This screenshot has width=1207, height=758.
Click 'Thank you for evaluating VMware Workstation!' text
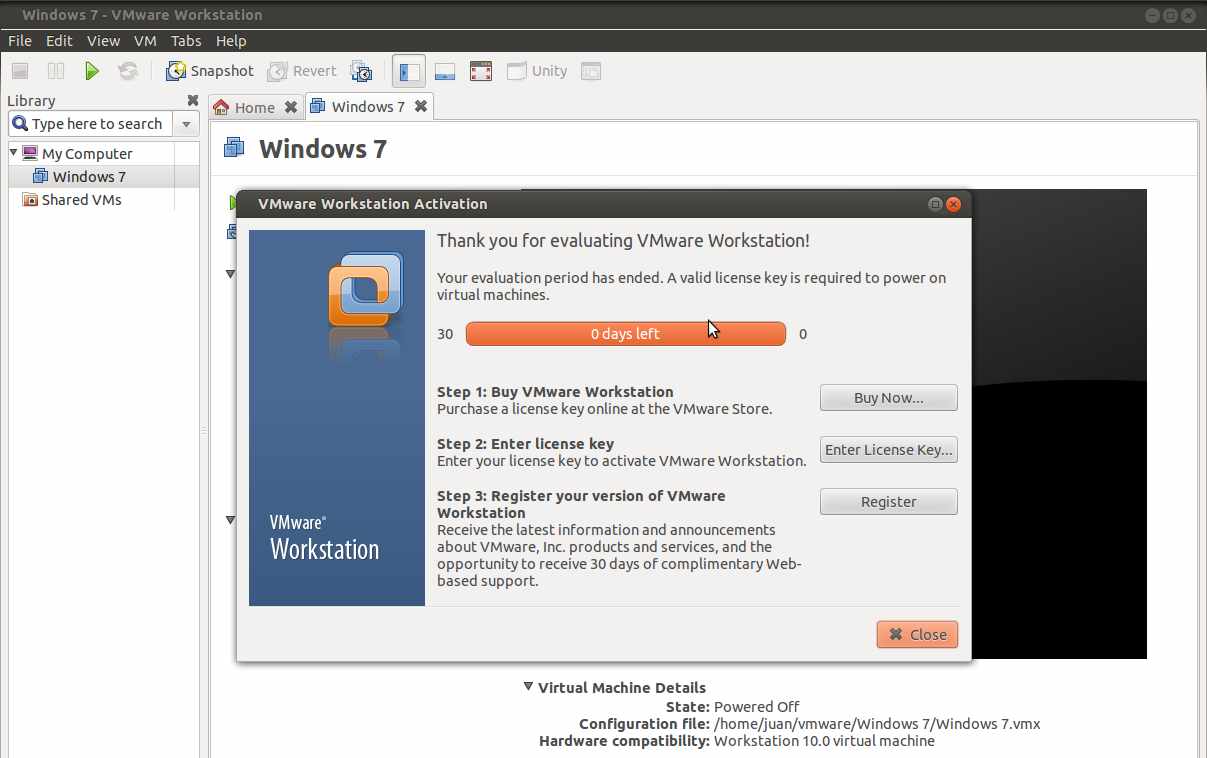[x=623, y=241]
